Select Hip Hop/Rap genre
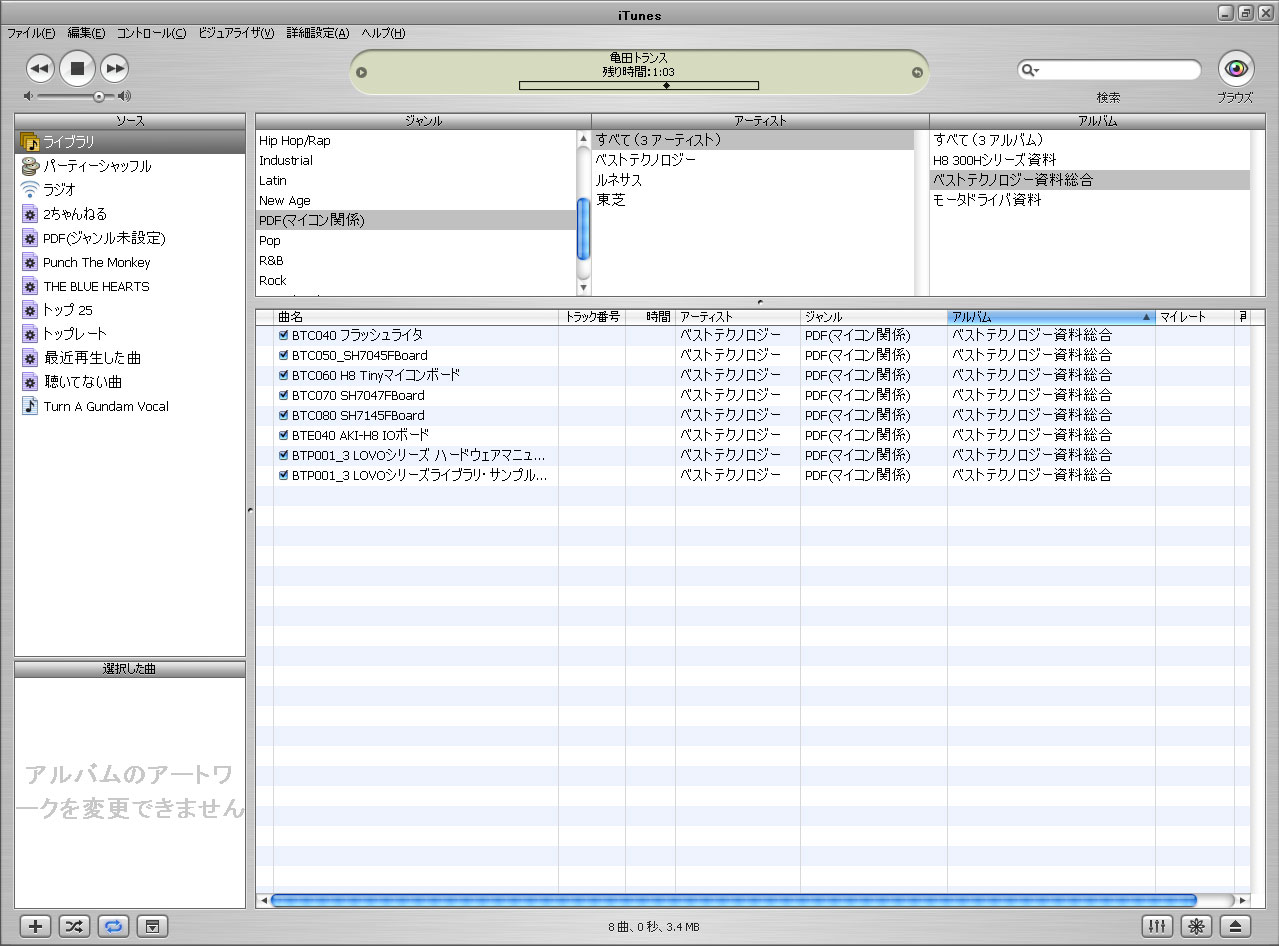Screen dimensions: 1279x946 click(416, 140)
